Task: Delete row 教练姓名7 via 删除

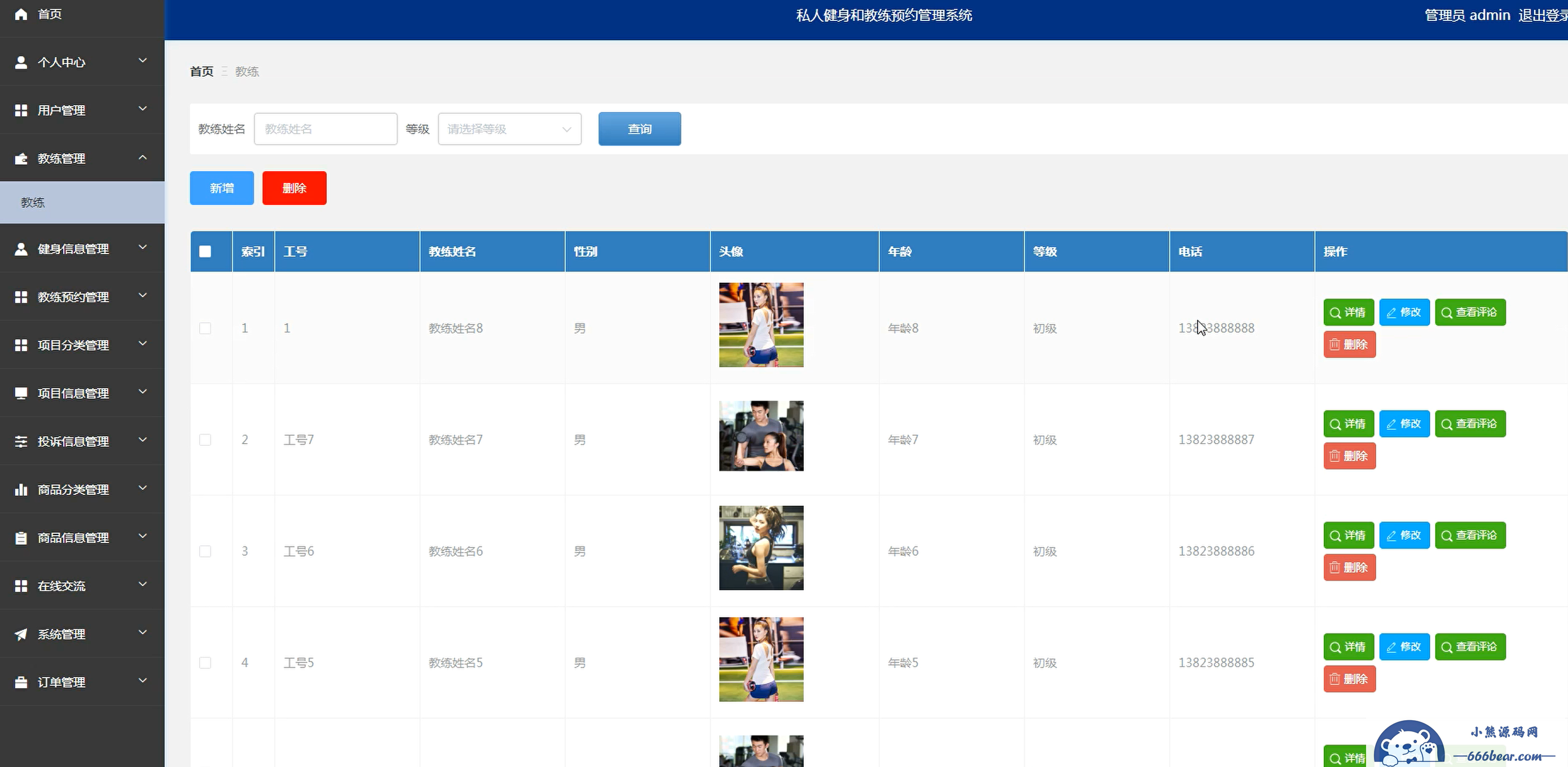Action: tap(1350, 455)
